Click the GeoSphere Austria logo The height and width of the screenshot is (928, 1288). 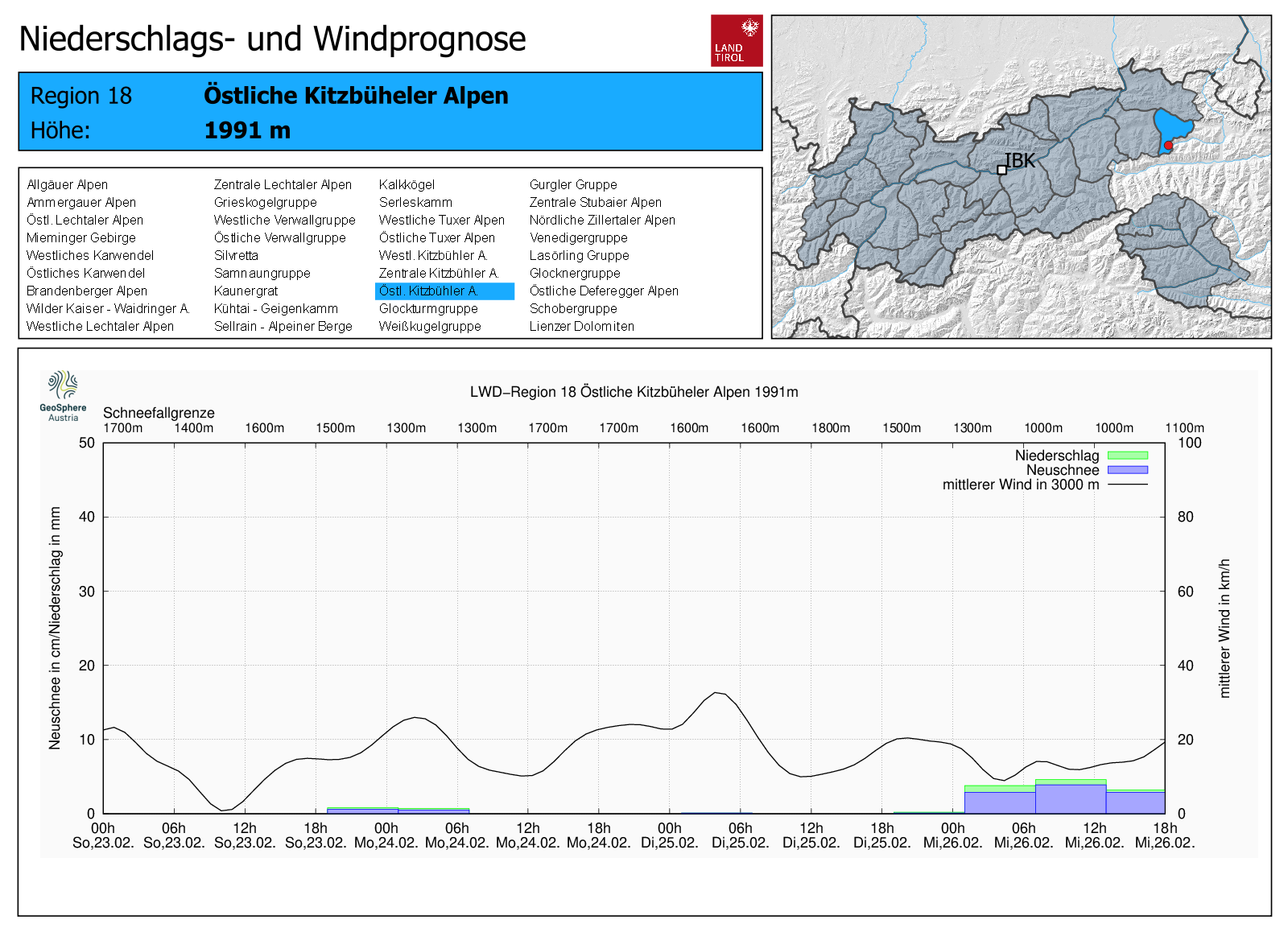pos(63,395)
